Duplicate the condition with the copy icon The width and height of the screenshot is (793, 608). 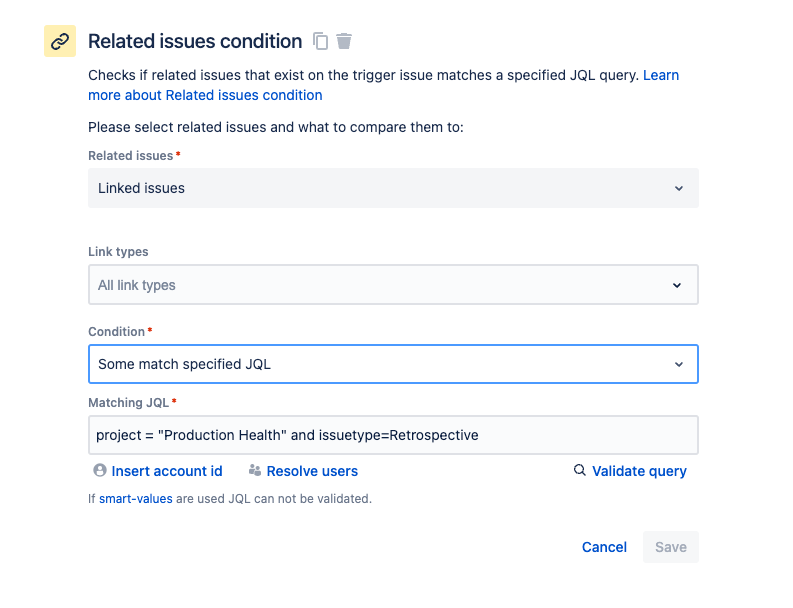pyautogui.click(x=320, y=41)
